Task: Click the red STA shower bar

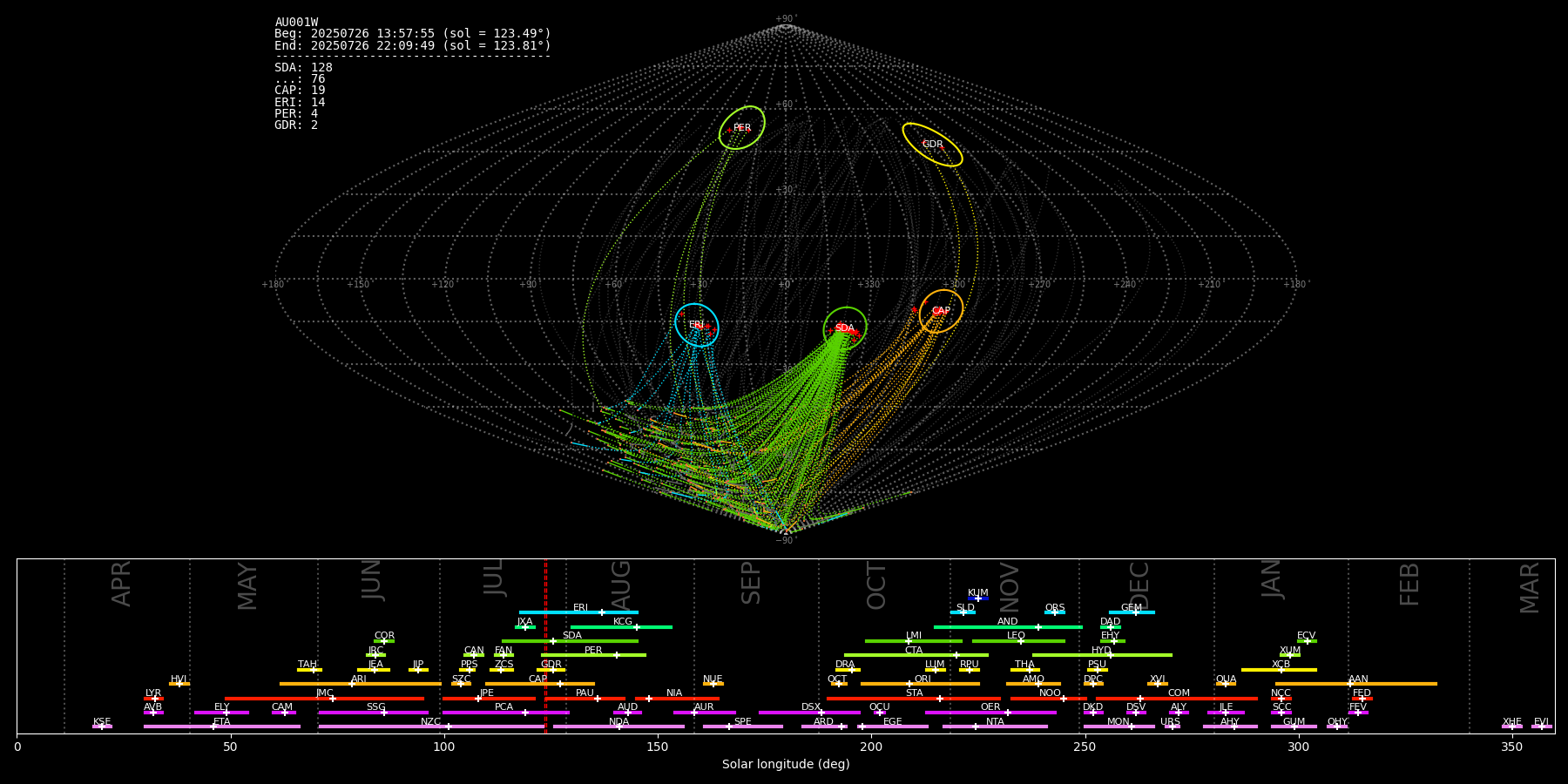Action: coord(914,699)
